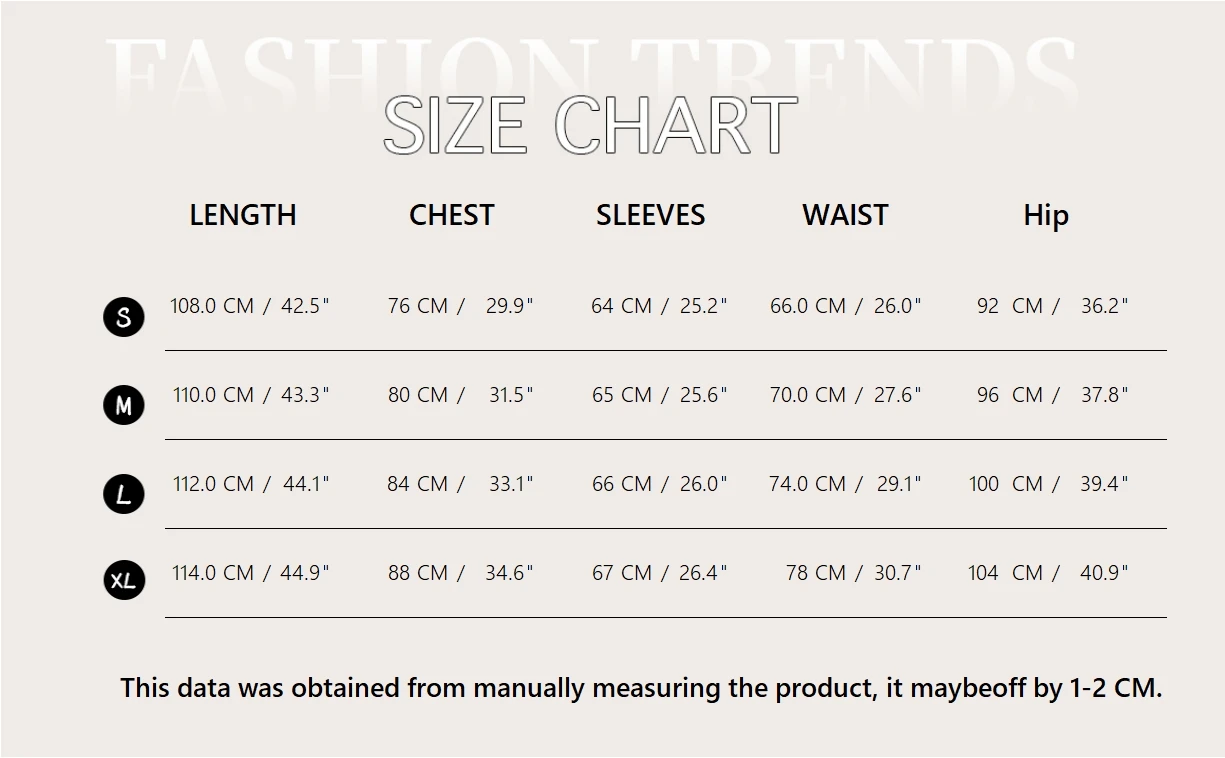Select the Hip column header

coord(1046,216)
